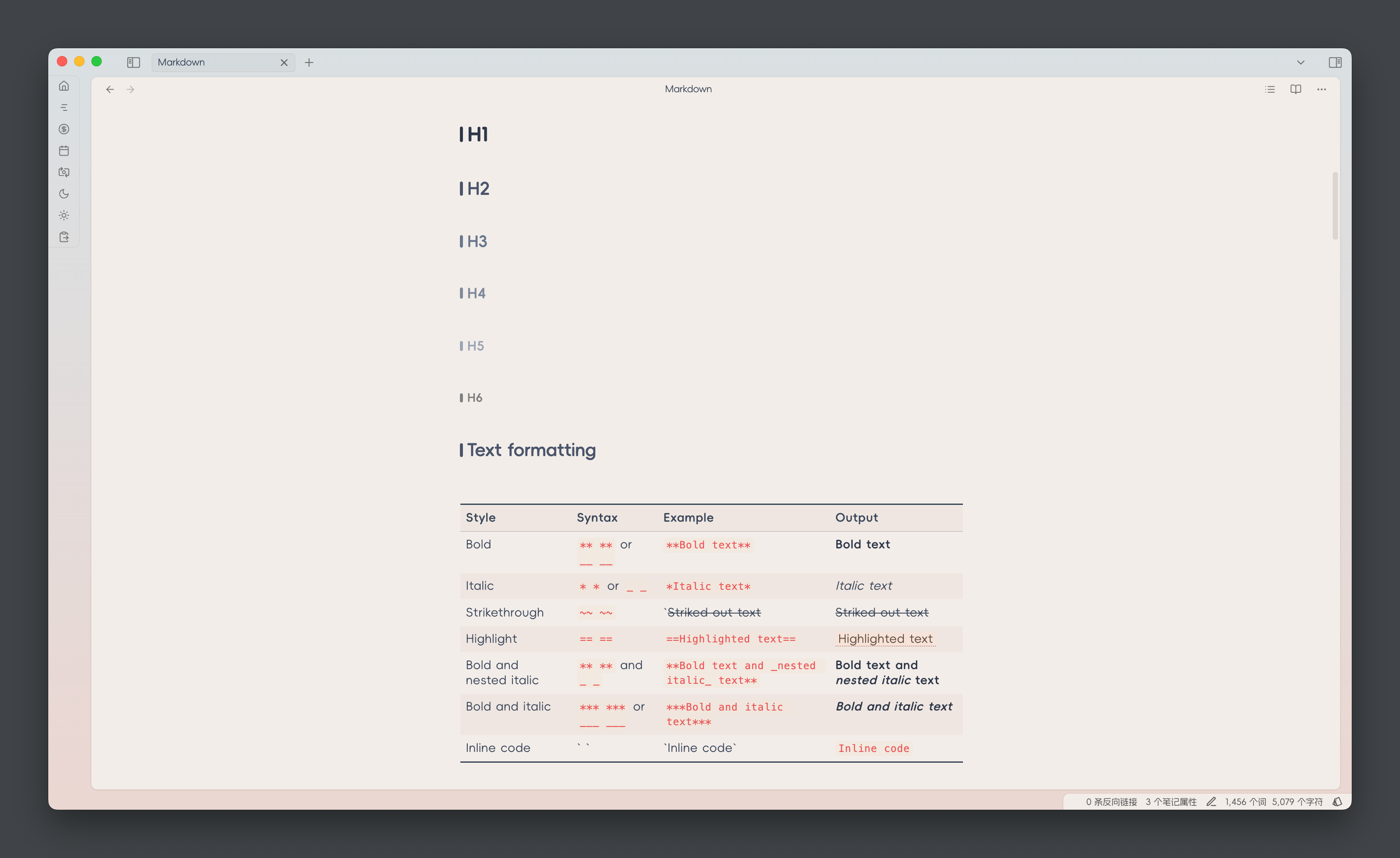The height and width of the screenshot is (858, 1400).
Task: Open the tab list dropdown chevron
Action: pyautogui.click(x=1300, y=63)
